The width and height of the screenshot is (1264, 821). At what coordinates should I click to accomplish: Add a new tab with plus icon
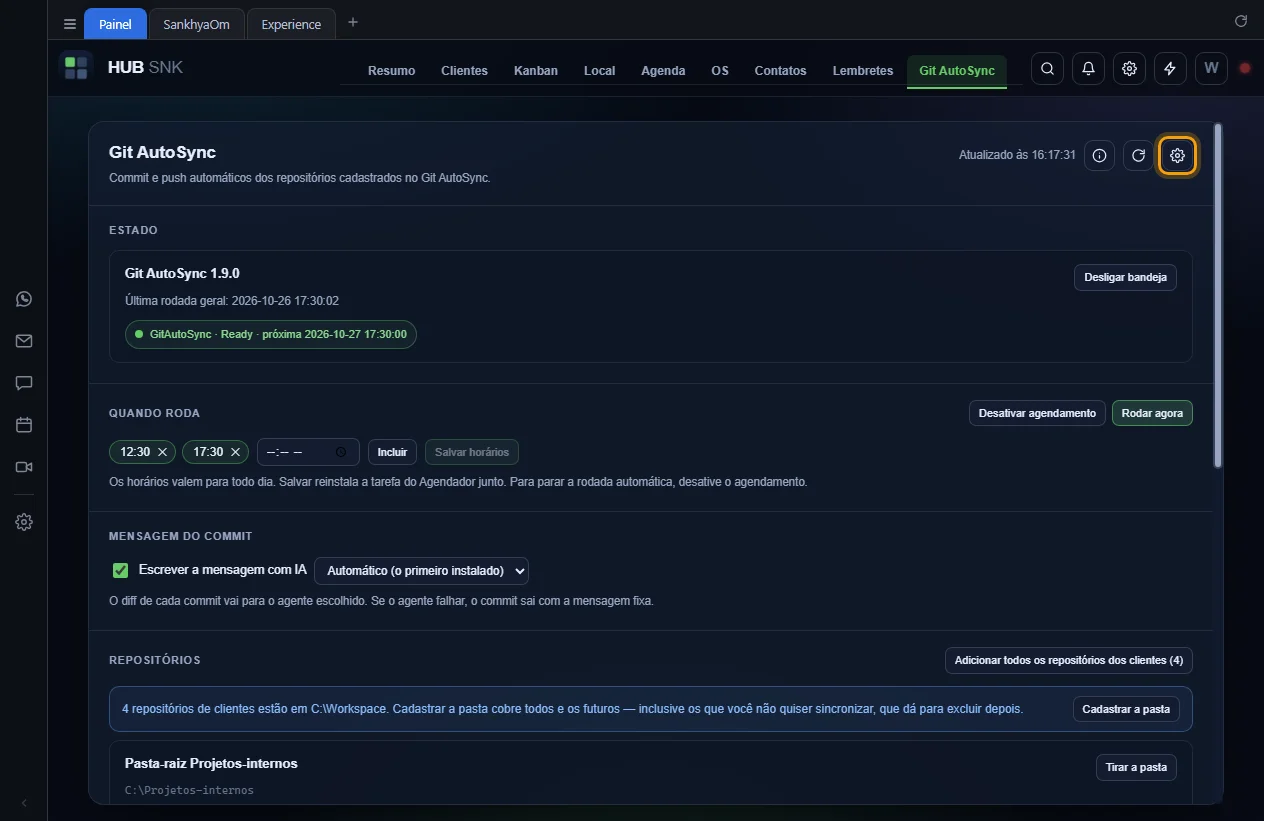click(352, 23)
